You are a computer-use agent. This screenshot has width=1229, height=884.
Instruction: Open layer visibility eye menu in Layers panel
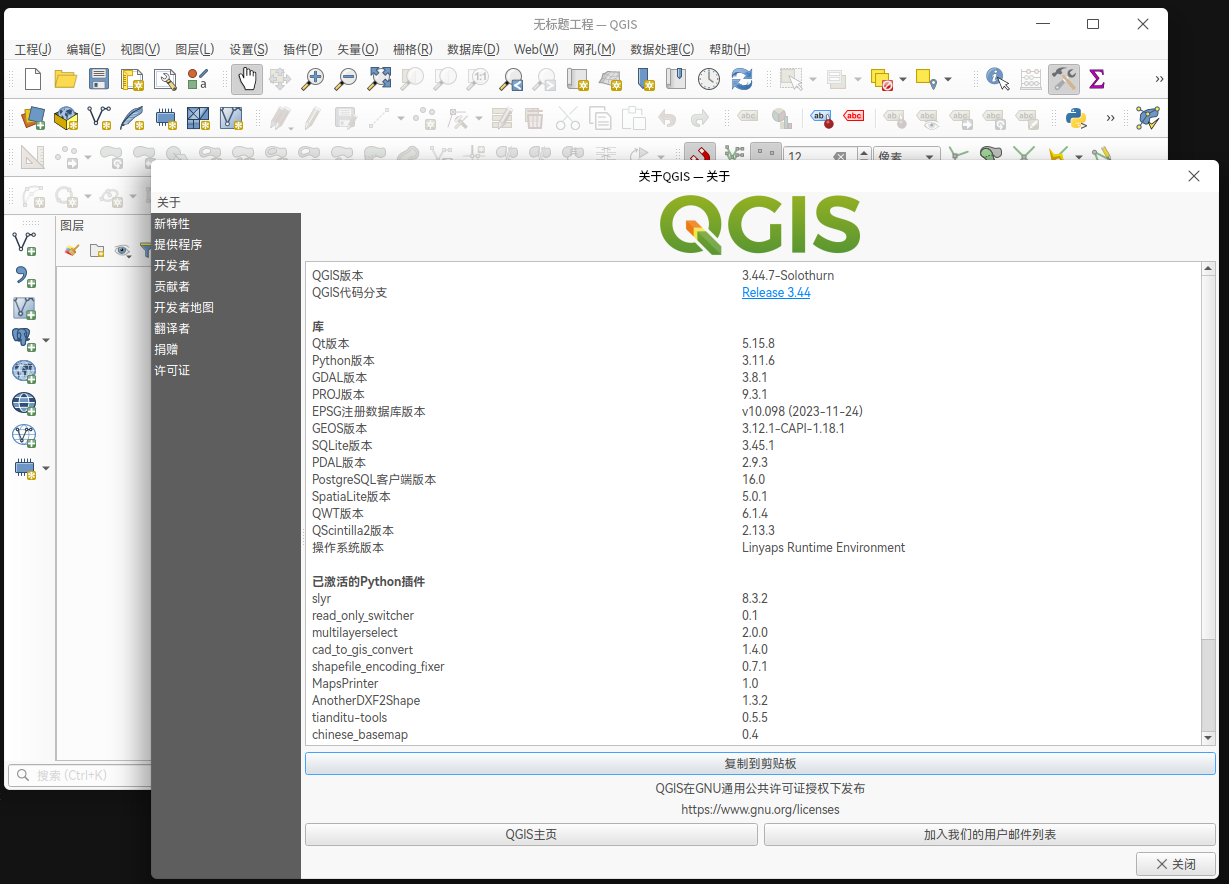tap(123, 251)
